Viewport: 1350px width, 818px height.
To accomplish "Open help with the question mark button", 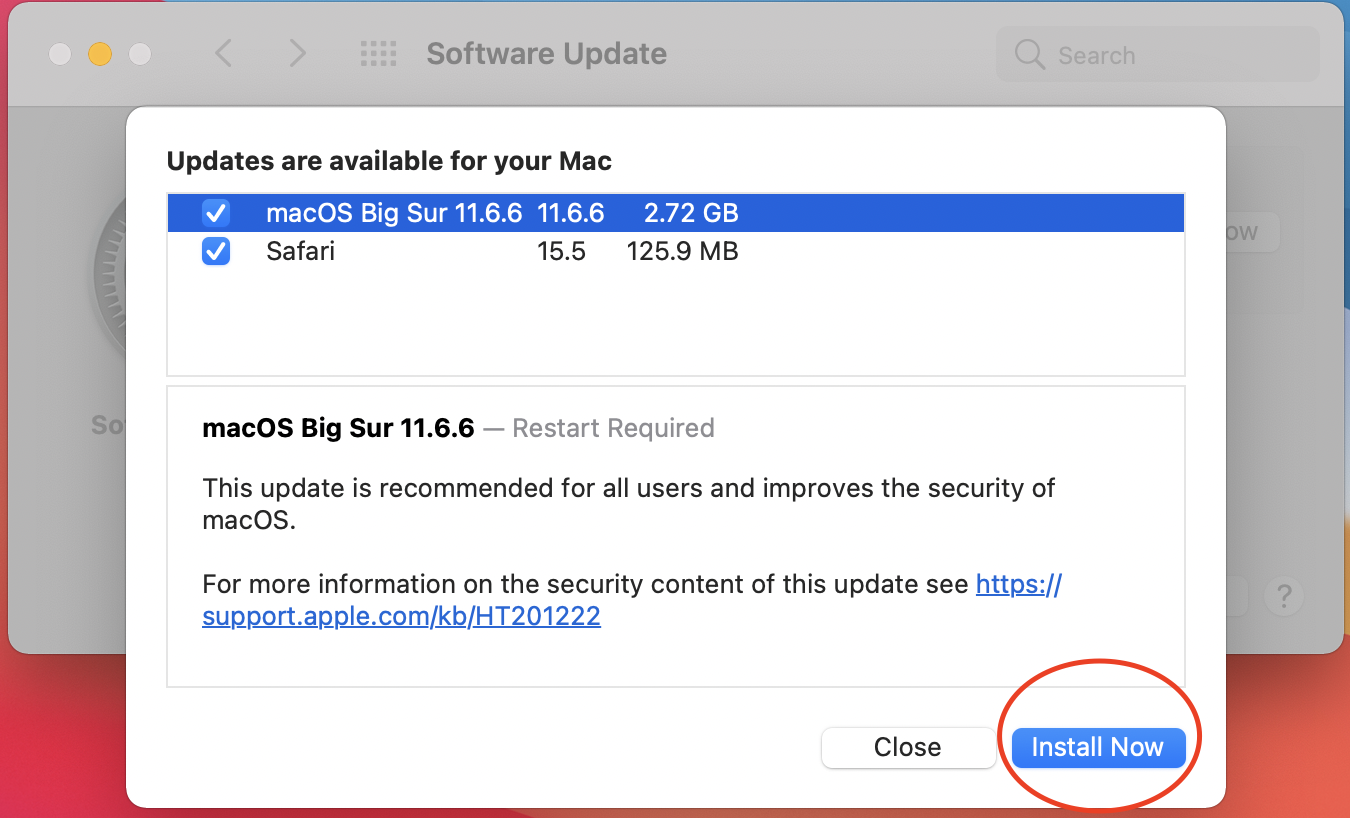I will click(1284, 597).
